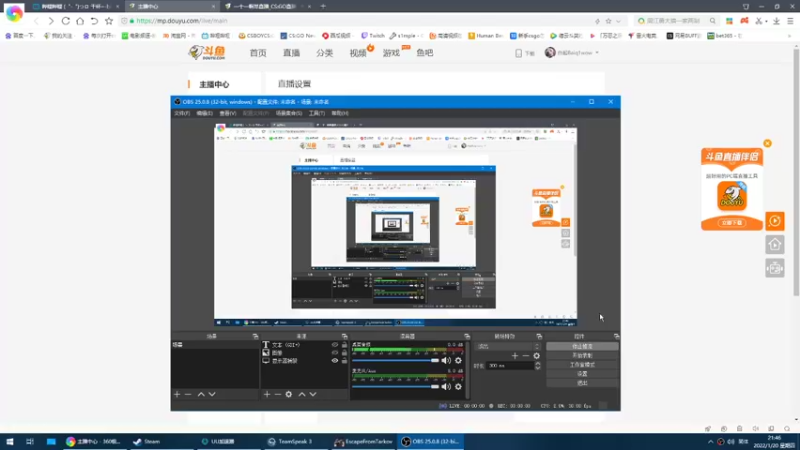Move scene down in OBS Scenes panel
800x450 pixels.
click(x=212, y=394)
